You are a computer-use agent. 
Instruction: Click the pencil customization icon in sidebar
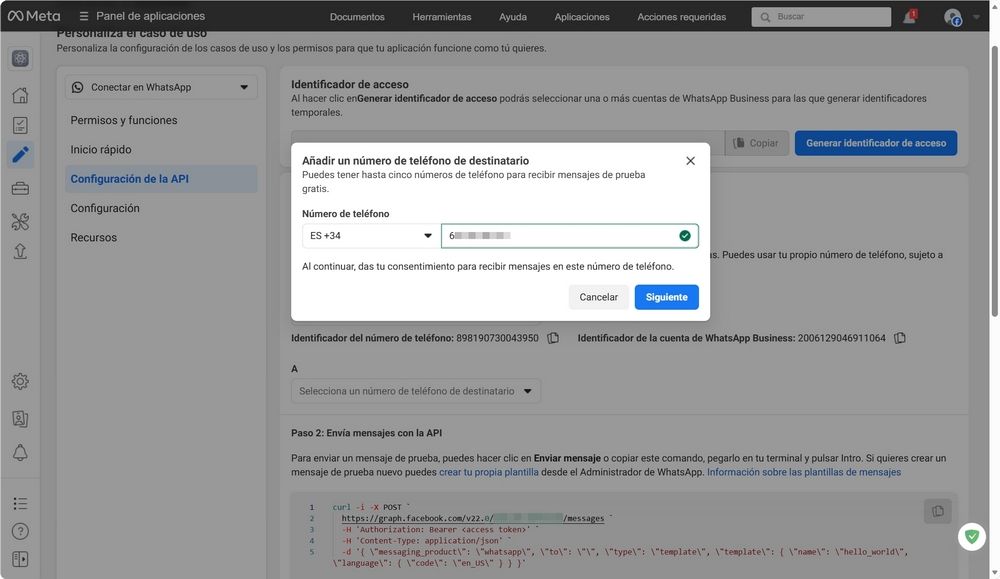tap(19, 154)
